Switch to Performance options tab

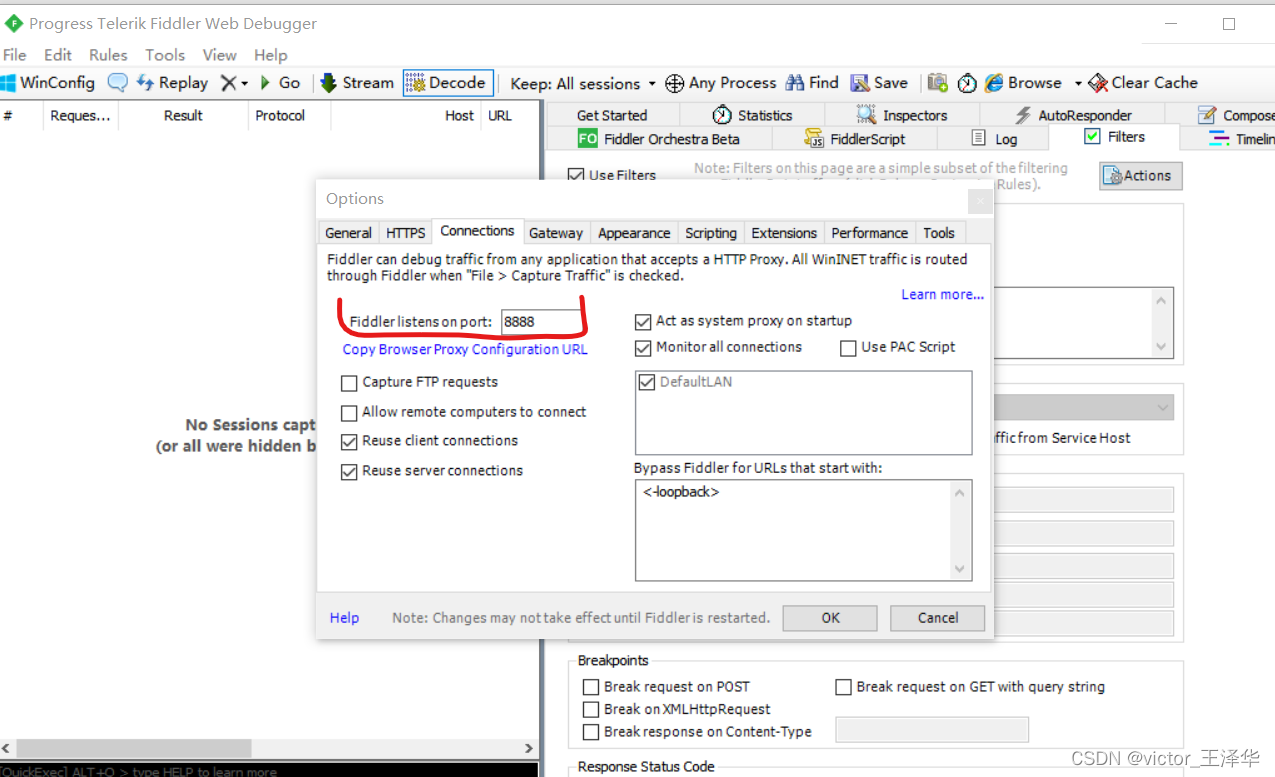(869, 233)
